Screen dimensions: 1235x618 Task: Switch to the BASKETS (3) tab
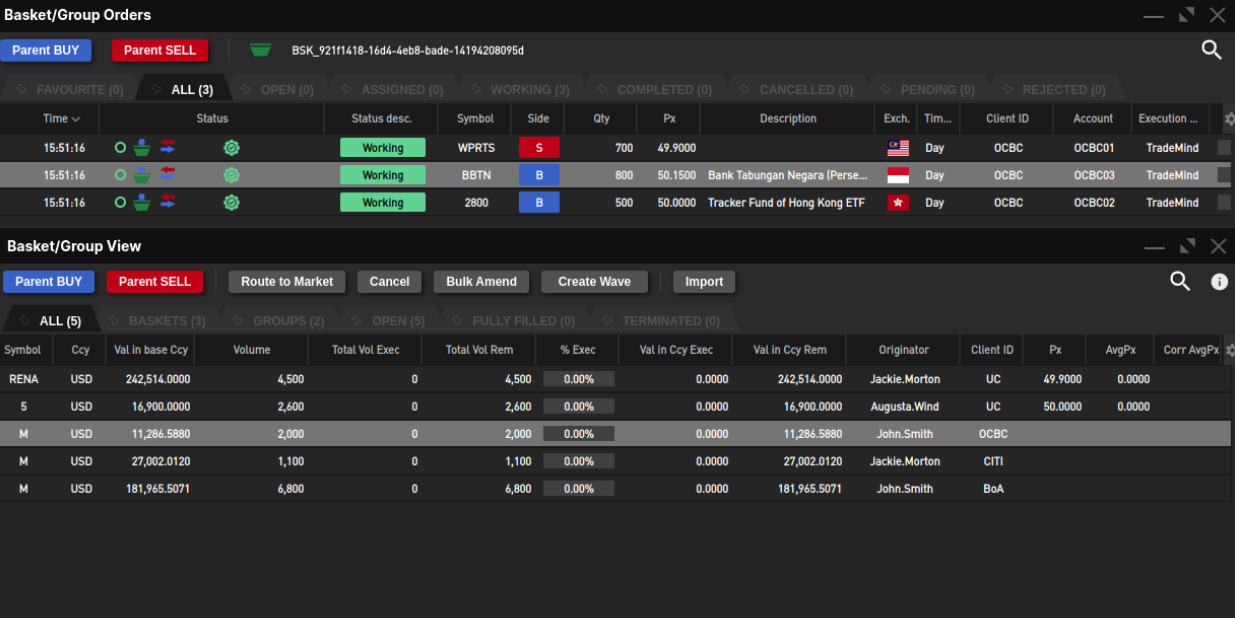click(x=166, y=321)
